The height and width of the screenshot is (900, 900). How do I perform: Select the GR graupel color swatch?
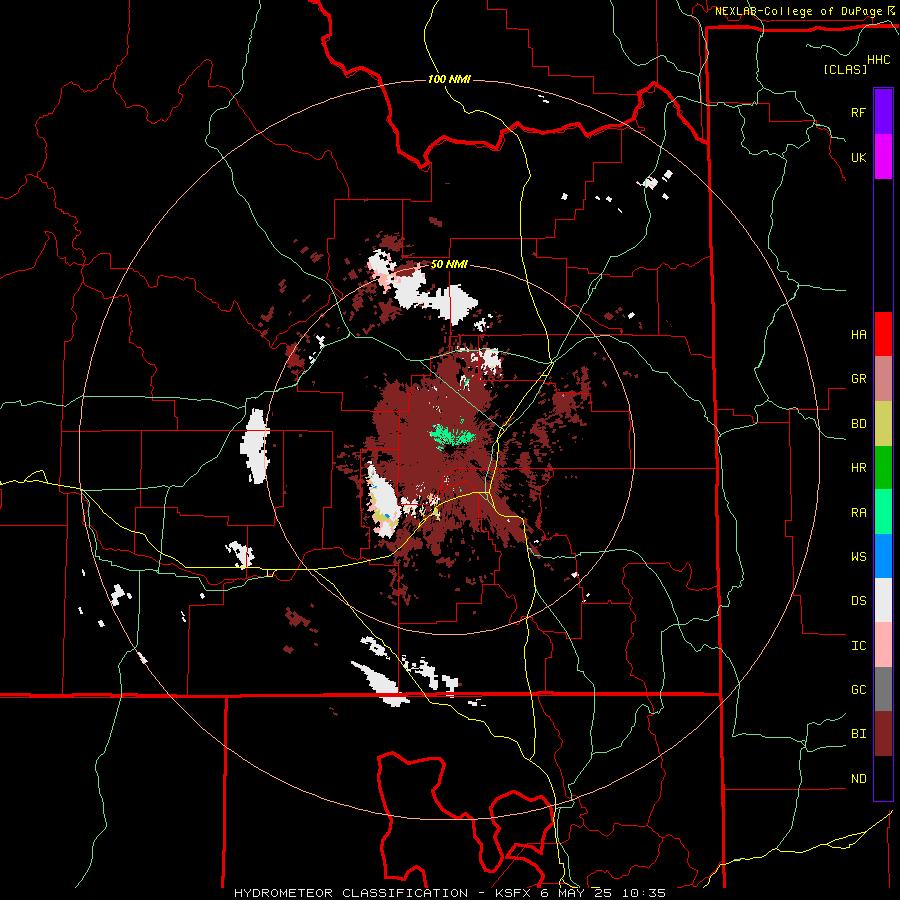[883, 379]
